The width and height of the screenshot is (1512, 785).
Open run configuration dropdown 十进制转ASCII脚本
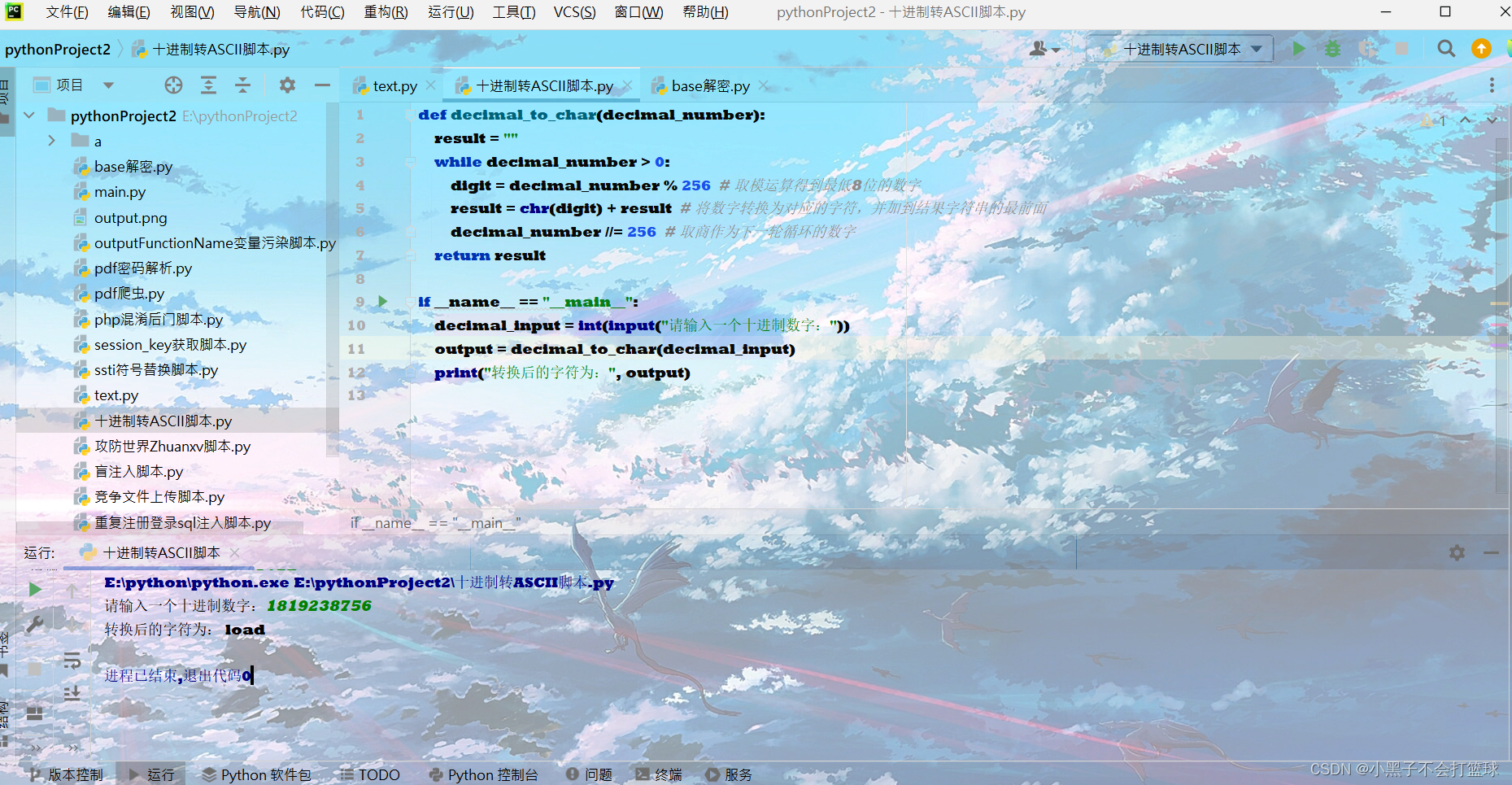pos(1181,49)
